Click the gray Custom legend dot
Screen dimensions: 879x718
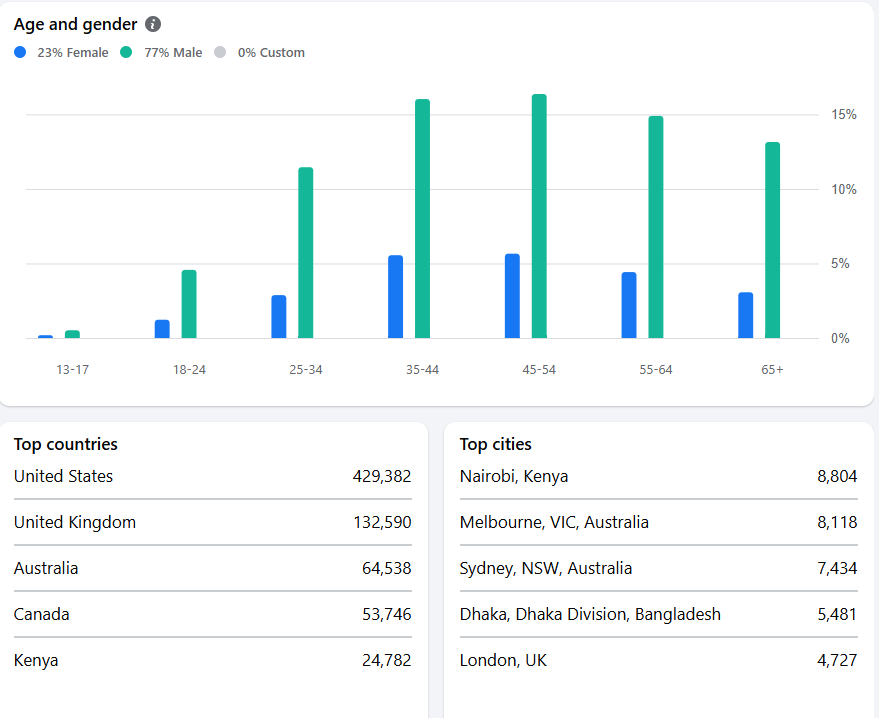pos(220,52)
